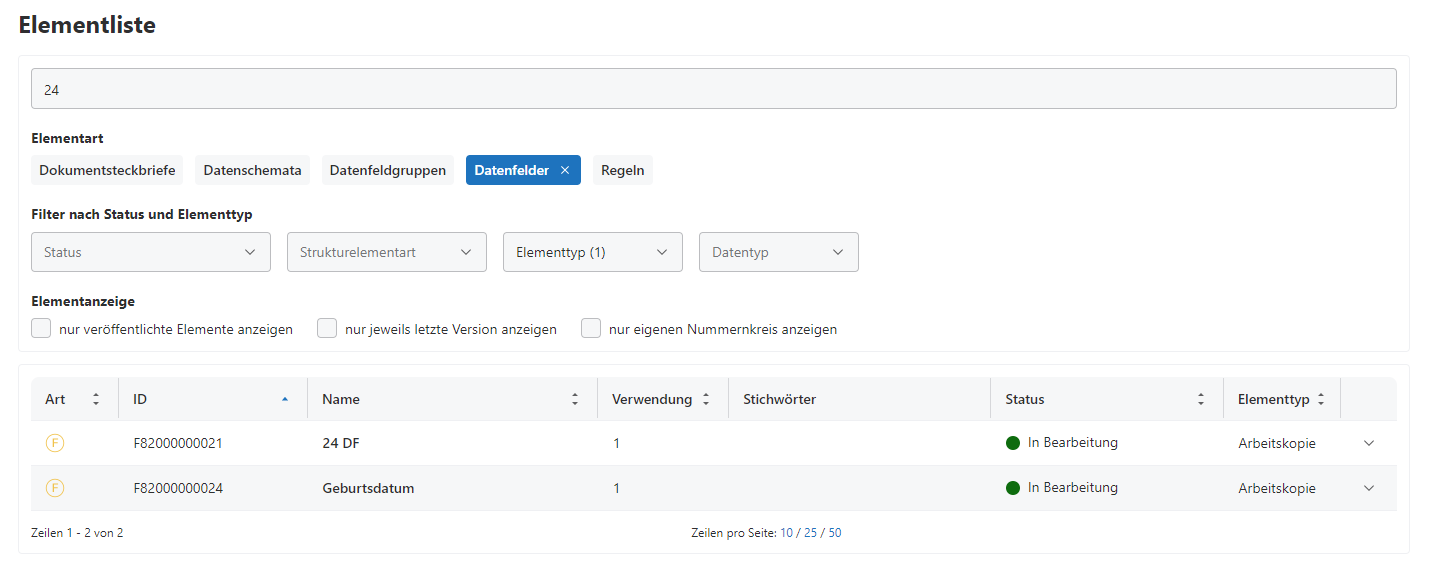Screen dimensions: 1429x570
Task: Expand row details for 24 DF
Action: pos(1369,443)
